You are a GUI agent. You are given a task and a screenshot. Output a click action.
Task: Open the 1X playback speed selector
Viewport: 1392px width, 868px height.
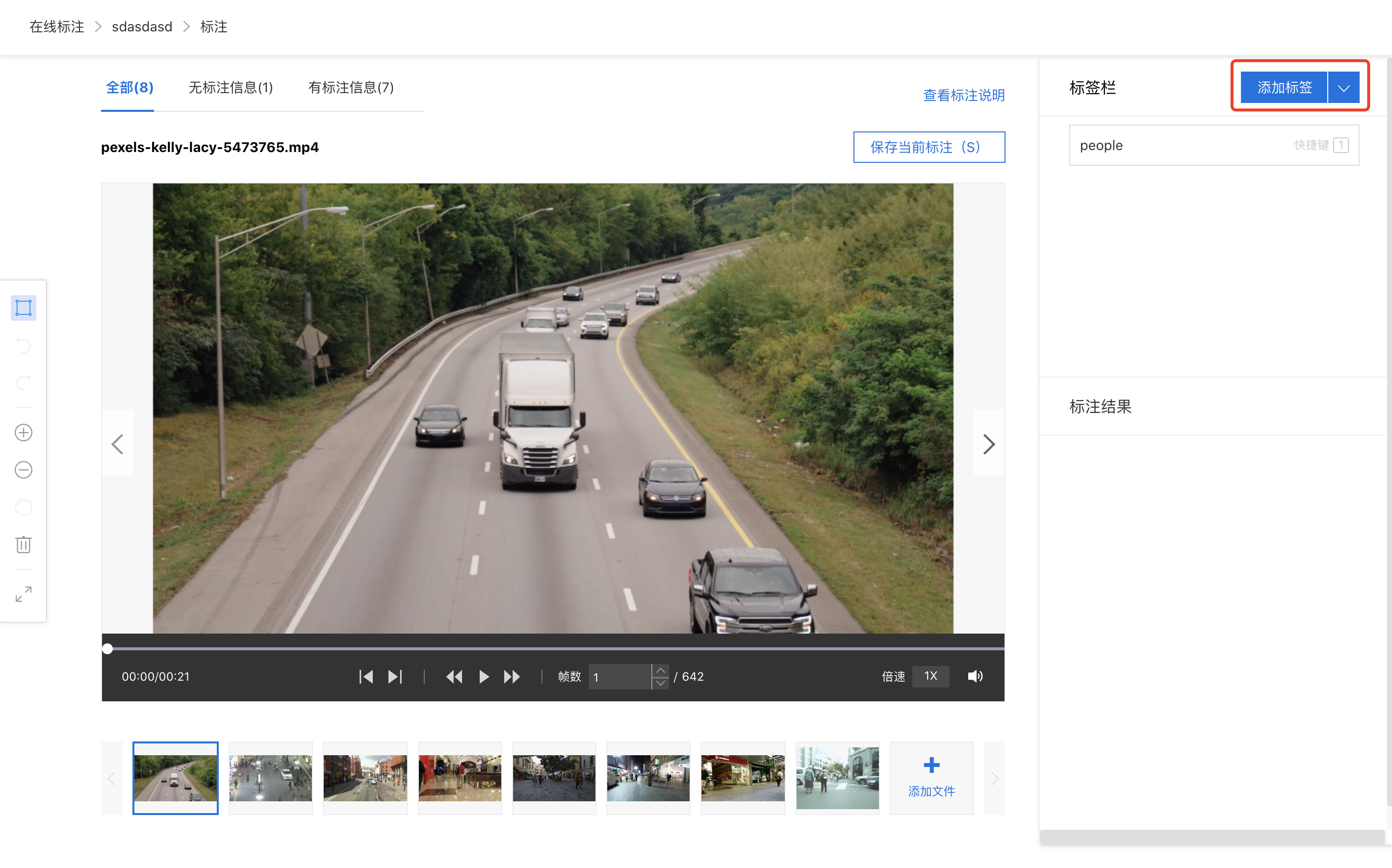[x=930, y=676]
